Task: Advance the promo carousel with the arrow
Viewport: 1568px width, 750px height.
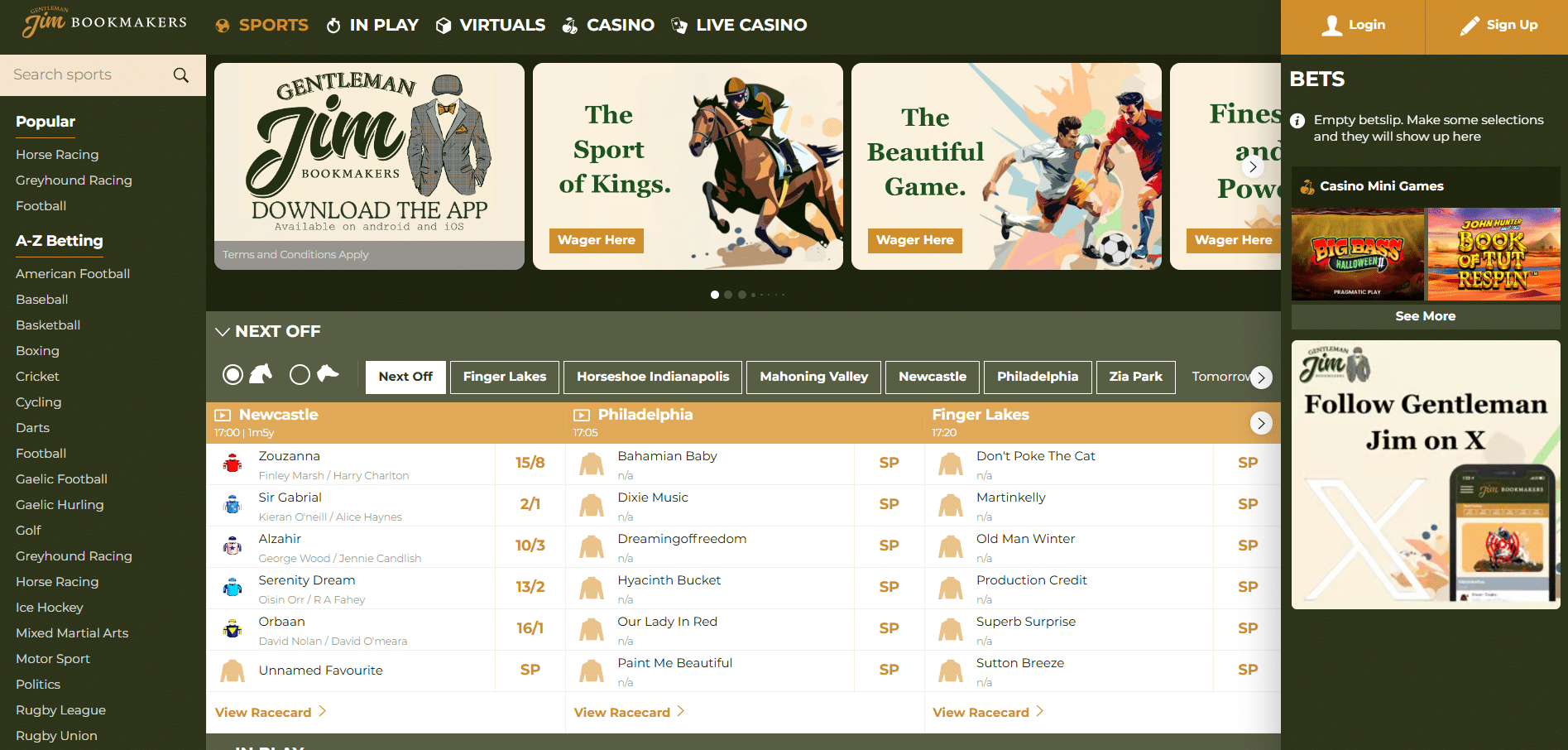Action: [1253, 166]
